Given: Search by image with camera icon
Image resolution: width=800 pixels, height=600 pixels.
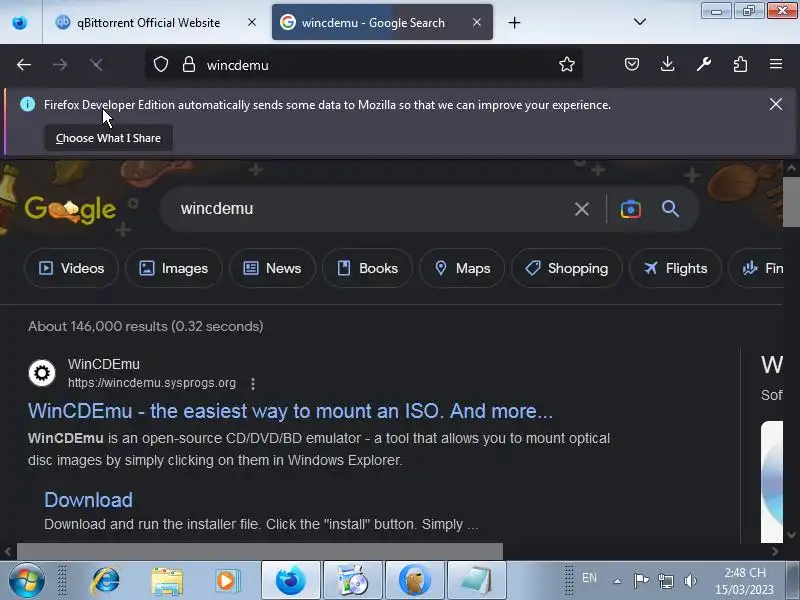Looking at the screenshot, I should point(631,209).
